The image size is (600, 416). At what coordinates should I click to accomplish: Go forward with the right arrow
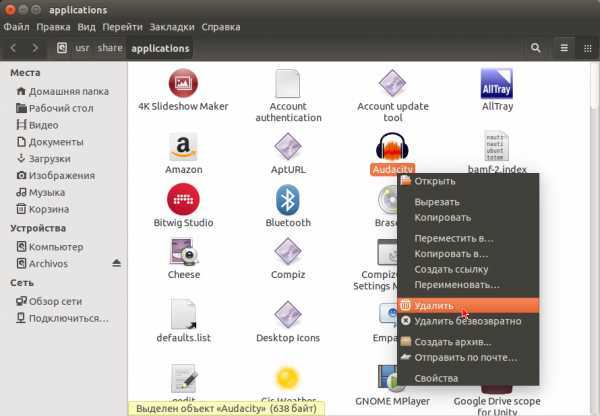click(x=35, y=48)
